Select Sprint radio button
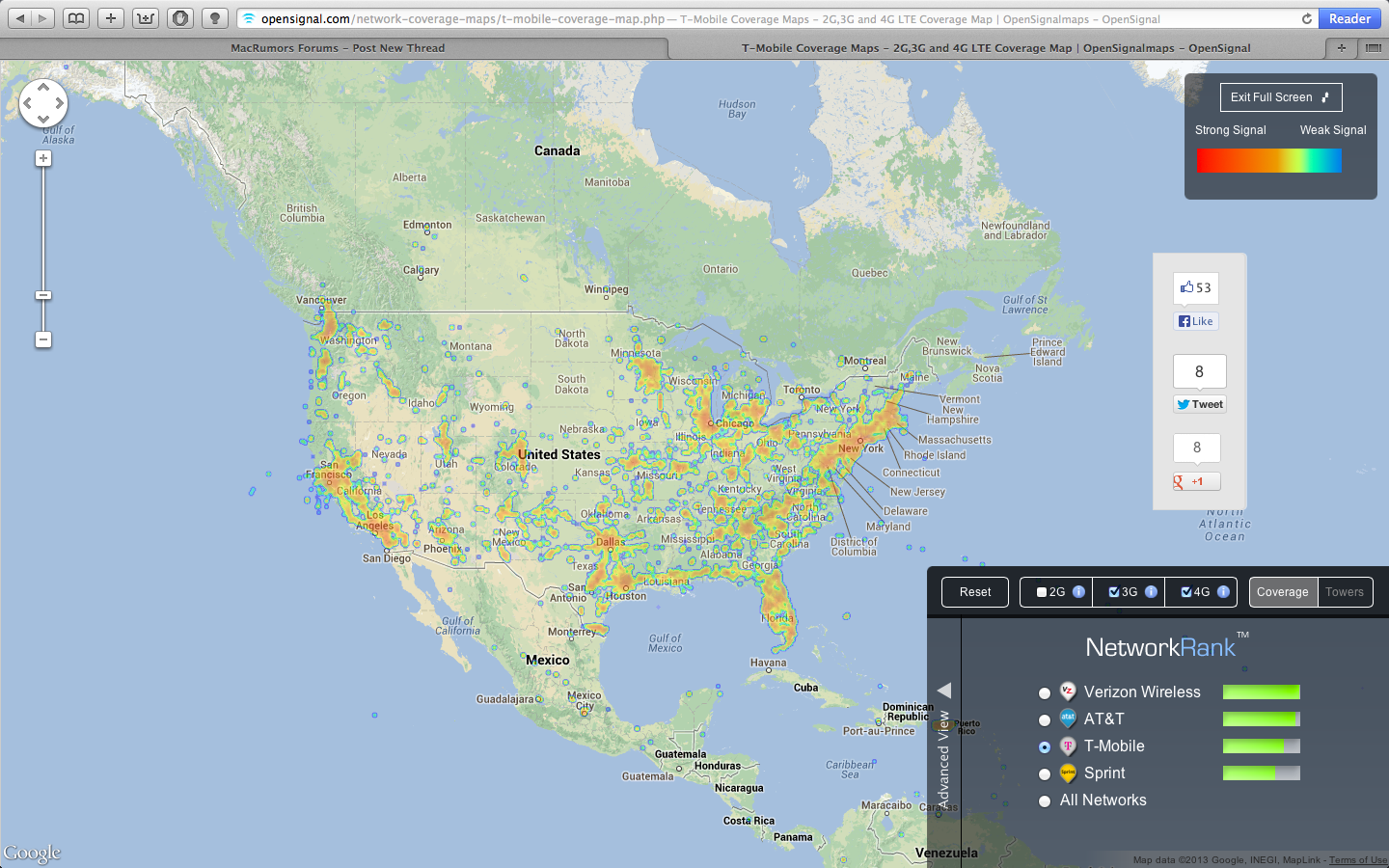Viewport: 1389px width, 868px height. [1045, 774]
